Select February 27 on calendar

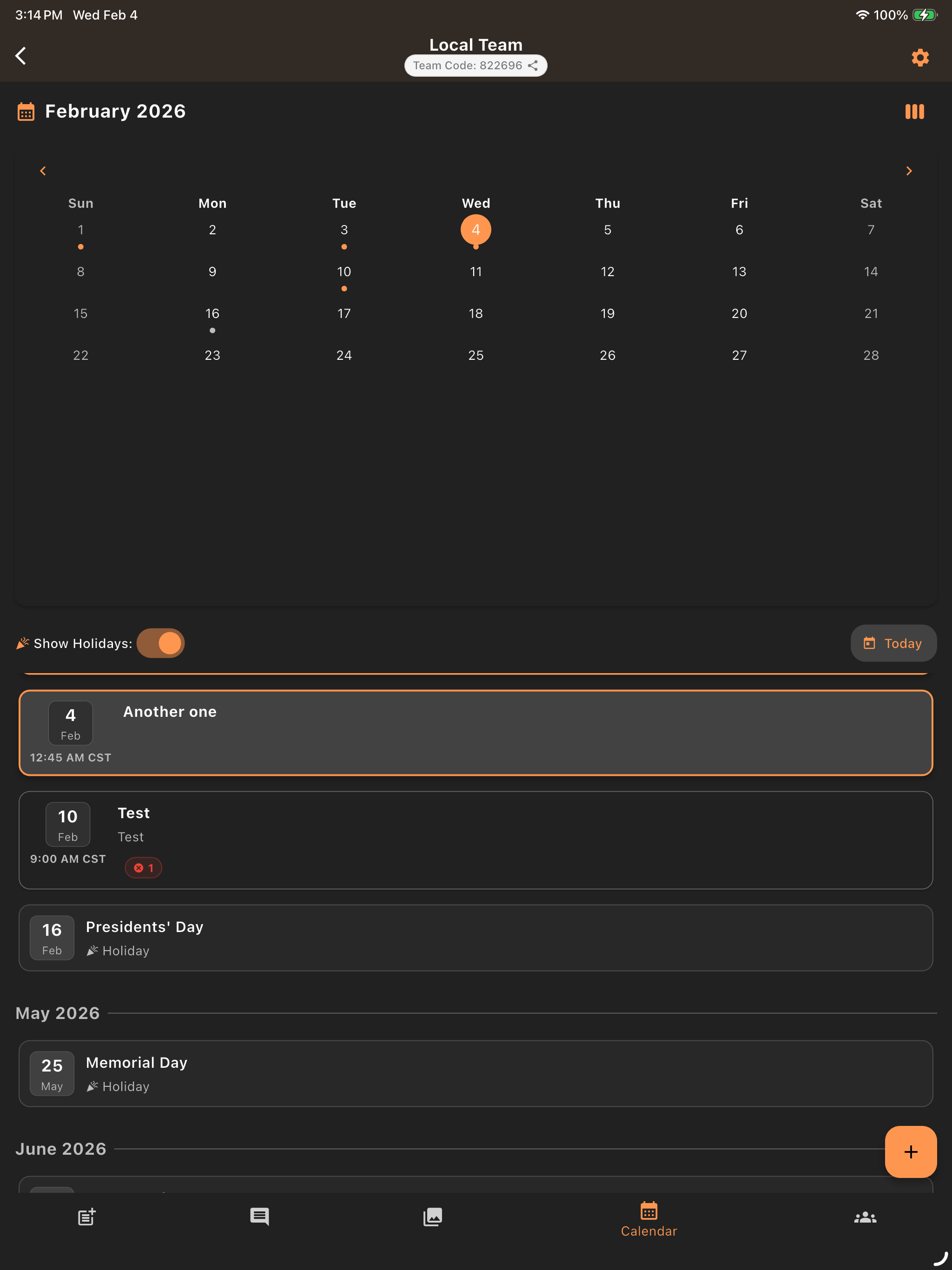(x=739, y=356)
